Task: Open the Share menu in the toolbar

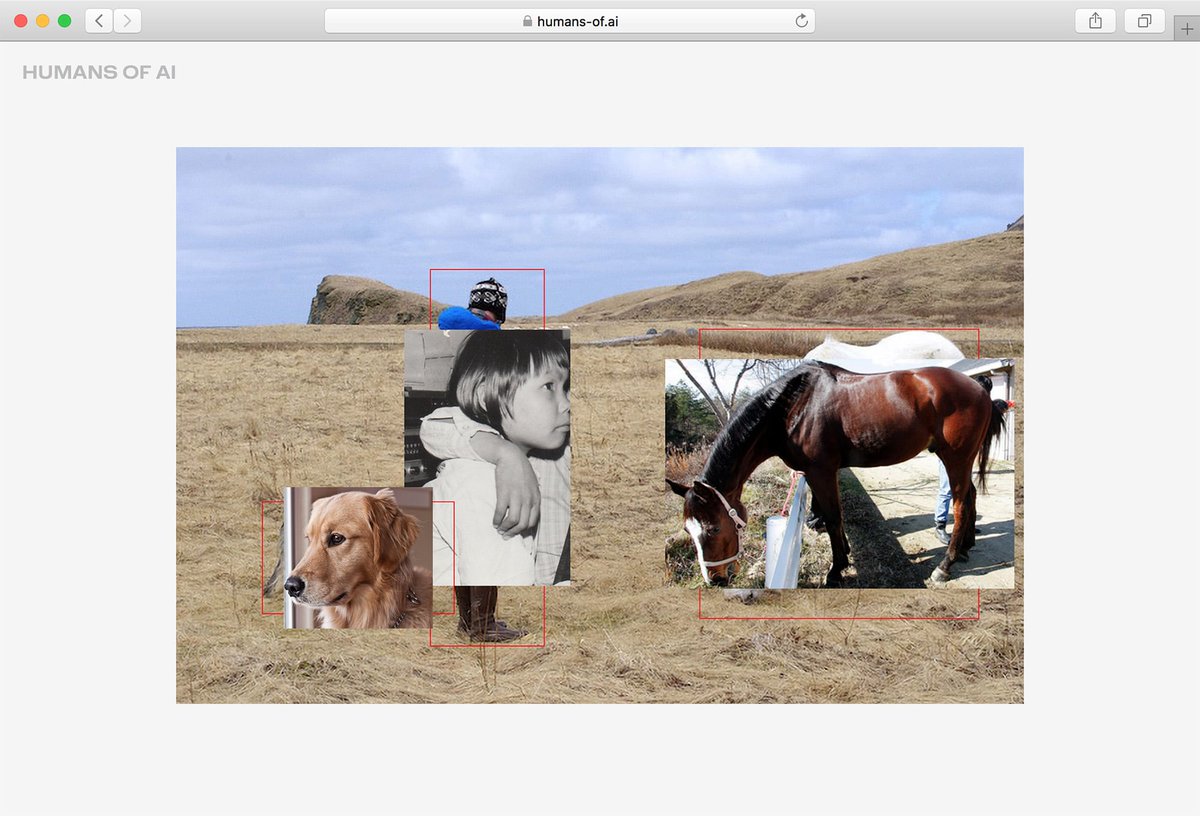Action: tap(1096, 20)
